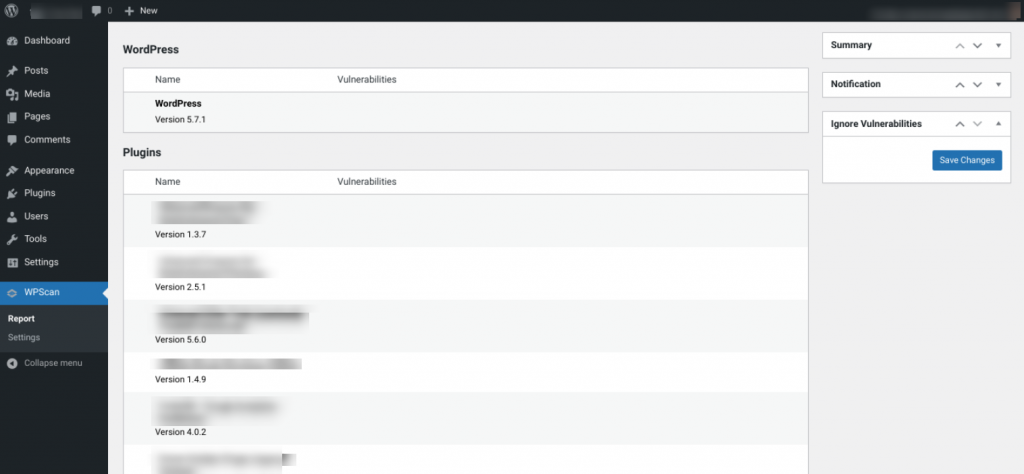Click the WordPress logo icon
This screenshot has height=474, width=1024.
tap(12, 10)
